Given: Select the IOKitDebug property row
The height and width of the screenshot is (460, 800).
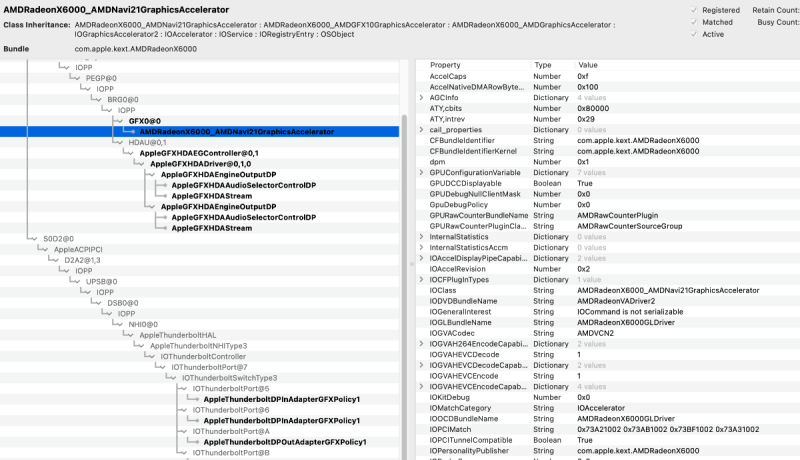Looking at the screenshot, I should point(608,397).
